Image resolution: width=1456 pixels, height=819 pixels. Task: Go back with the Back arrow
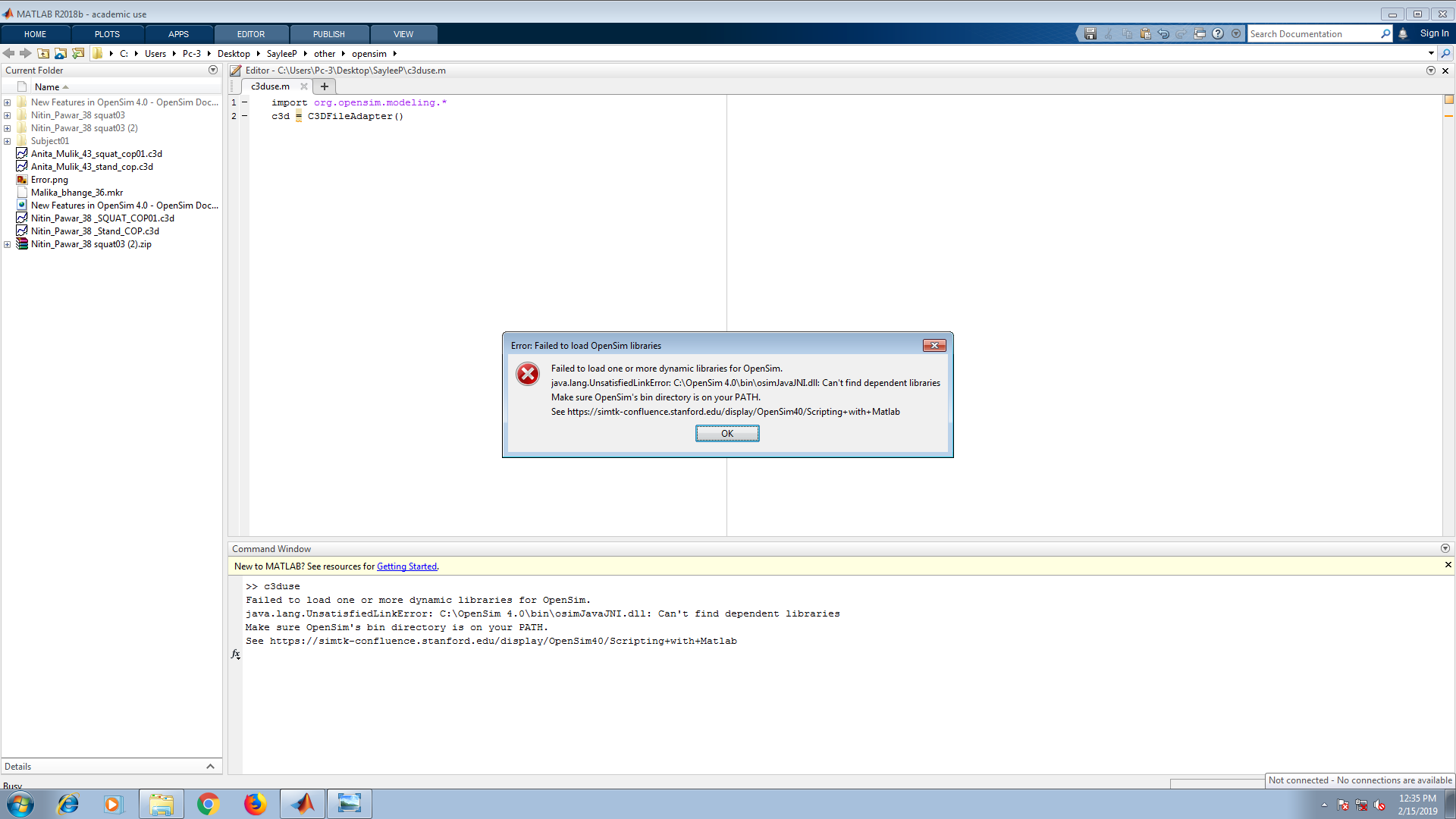pyautogui.click(x=9, y=53)
